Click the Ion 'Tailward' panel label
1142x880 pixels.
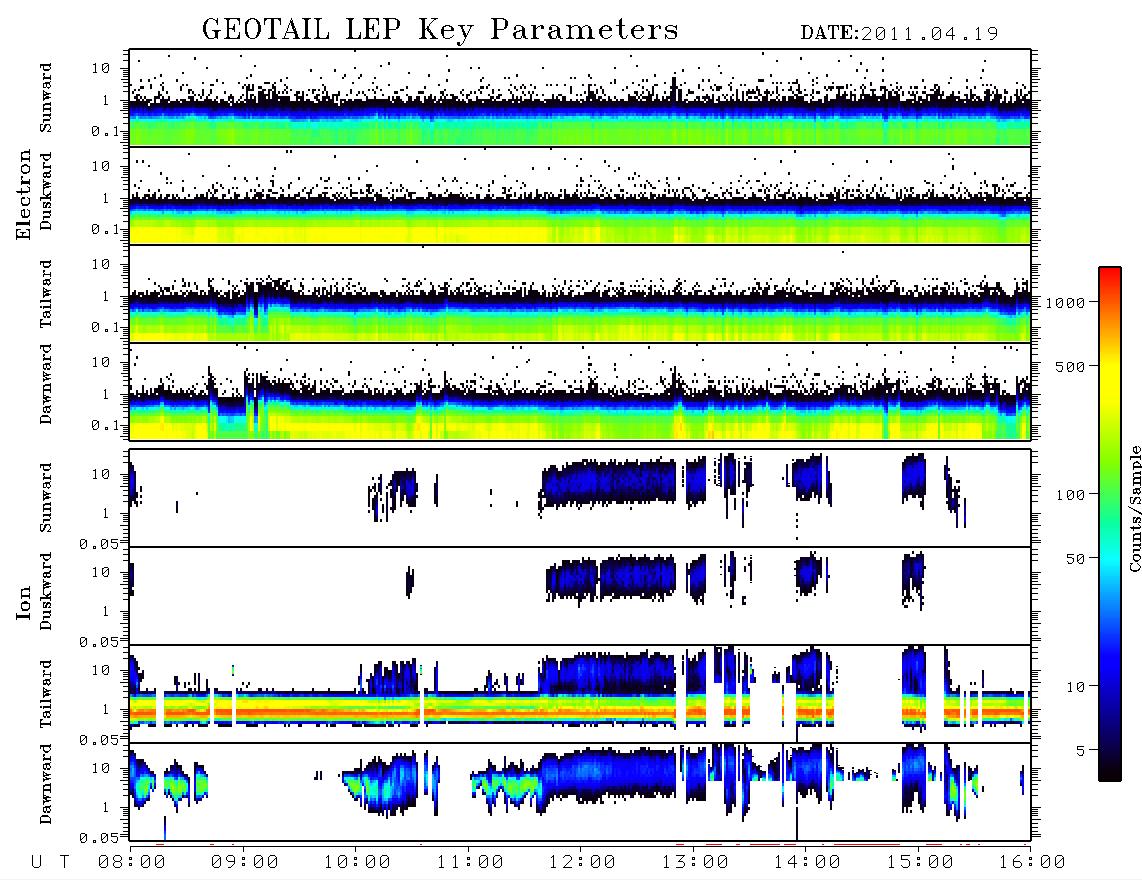tap(46, 694)
